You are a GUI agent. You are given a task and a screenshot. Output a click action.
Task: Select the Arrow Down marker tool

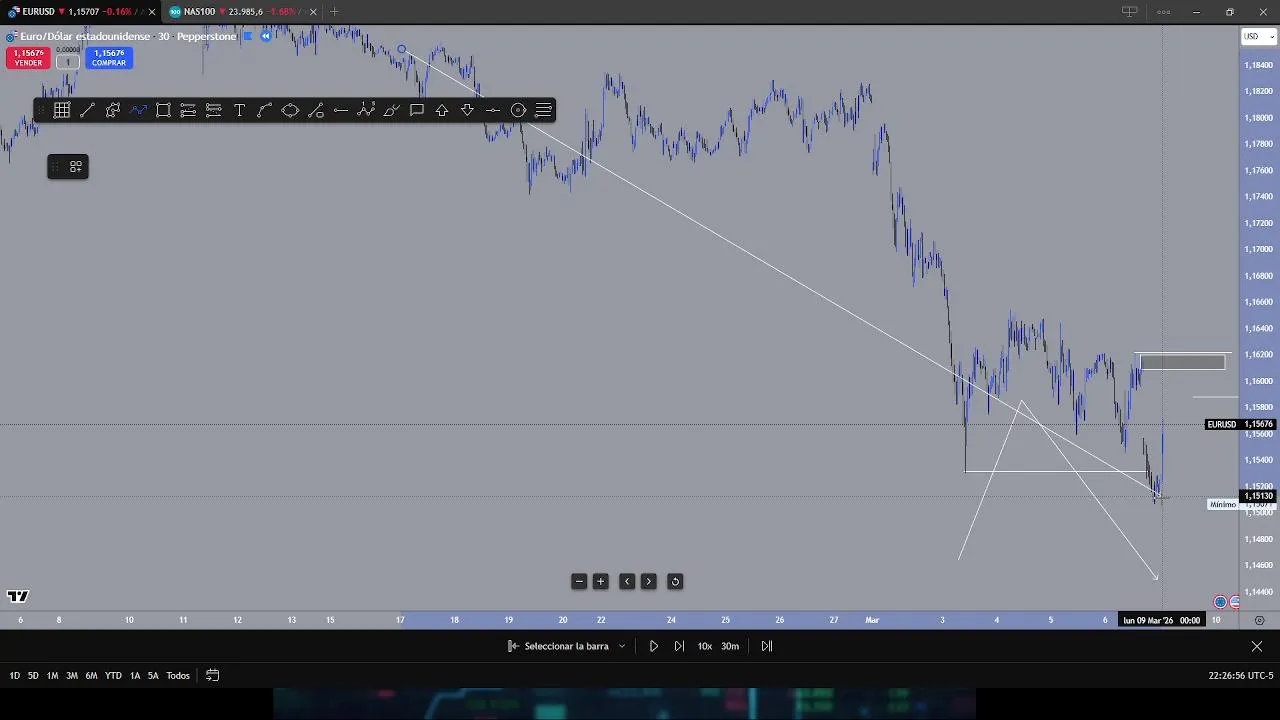pos(467,110)
